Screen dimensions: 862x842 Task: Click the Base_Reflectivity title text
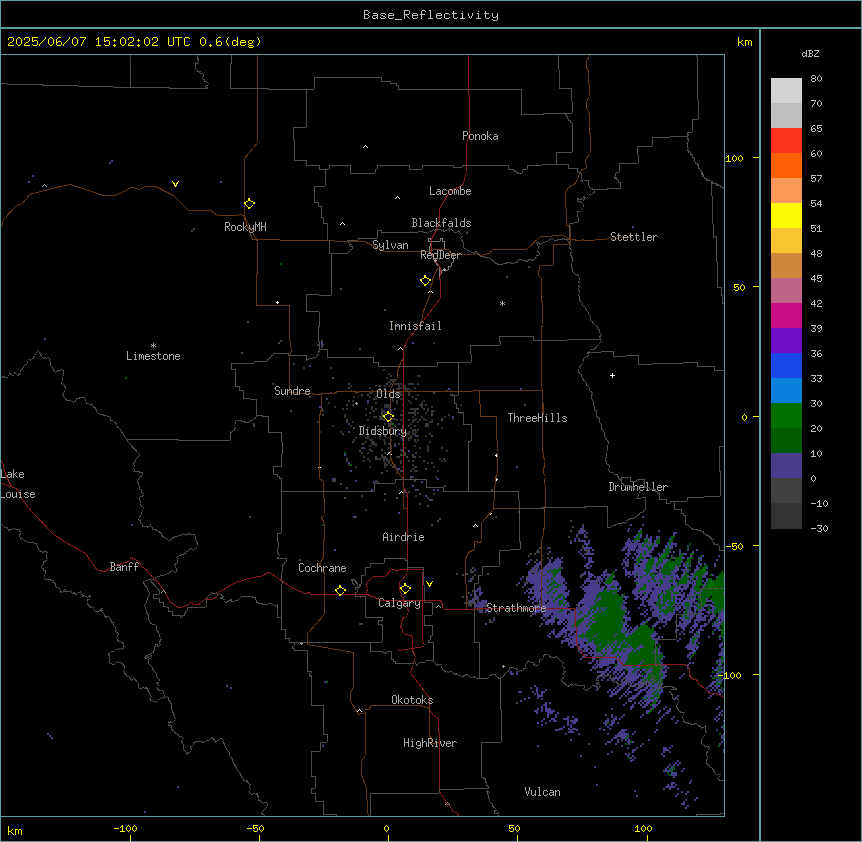[431, 15]
